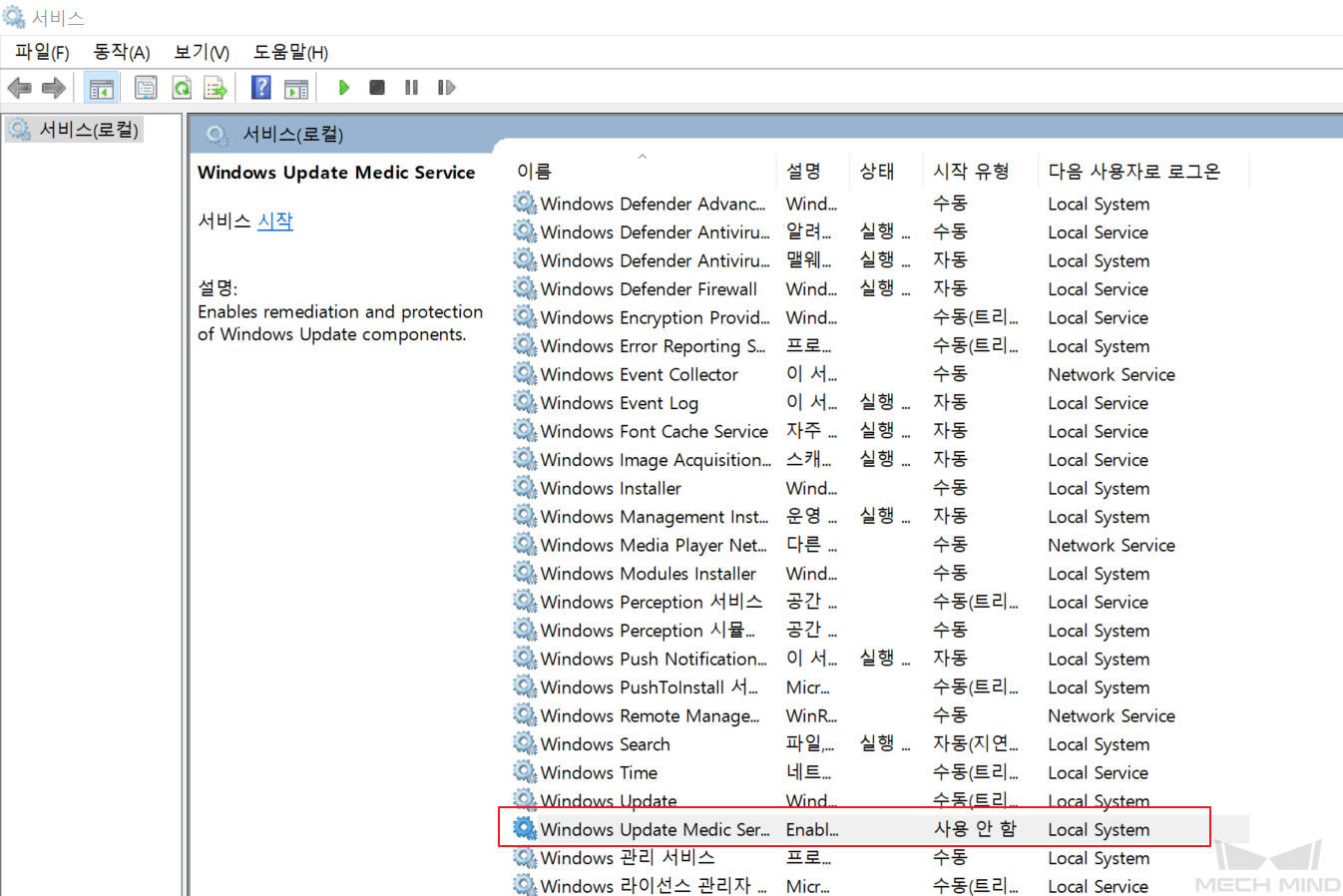Viewport: 1343px width, 896px height.
Task: Click the gear icon of Windows Search
Action: point(525,743)
